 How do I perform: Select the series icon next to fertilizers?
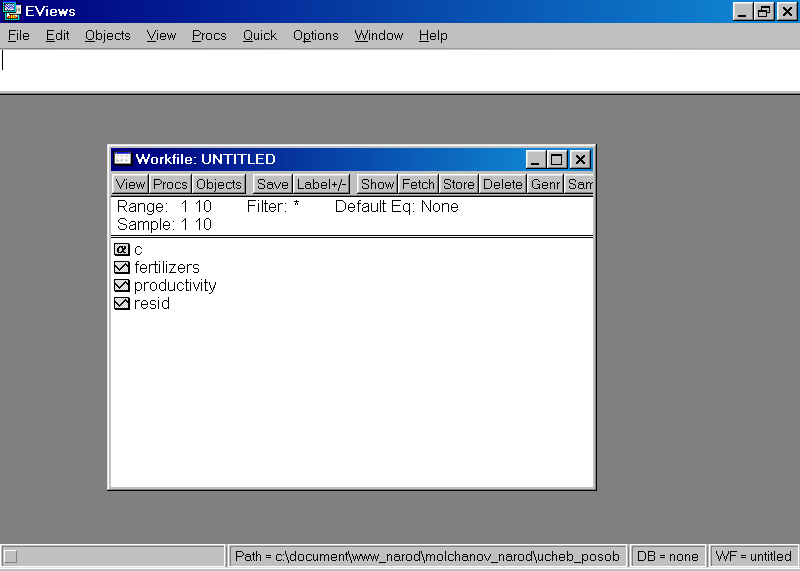pos(121,267)
